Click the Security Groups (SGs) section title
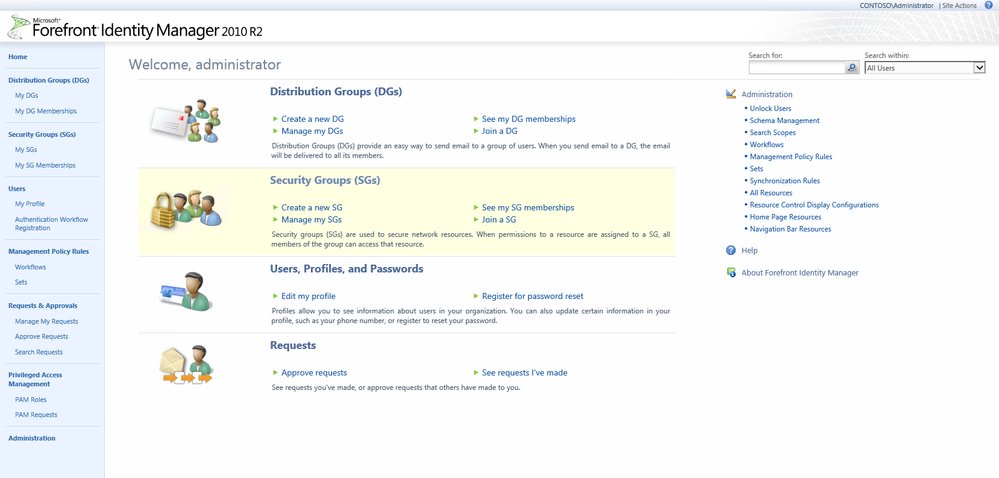The height and width of the screenshot is (478, 999). 325,180
